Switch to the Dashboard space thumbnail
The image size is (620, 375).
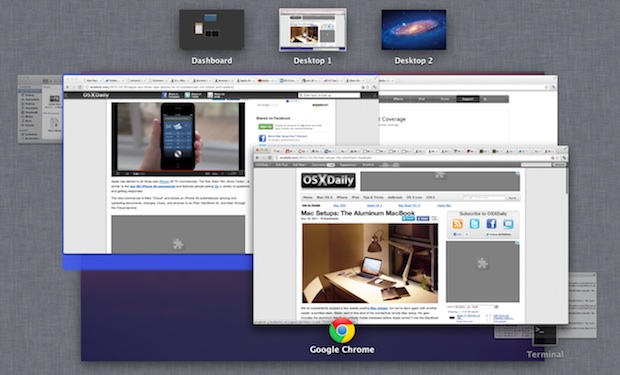212,30
